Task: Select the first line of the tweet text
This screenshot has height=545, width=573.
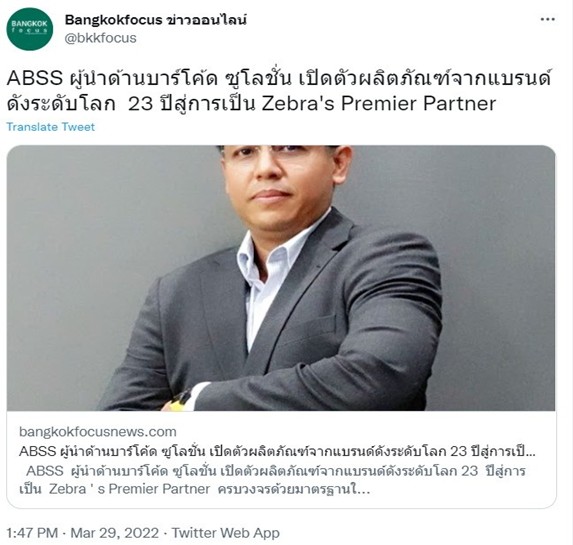Action: [x=278, y=77]
